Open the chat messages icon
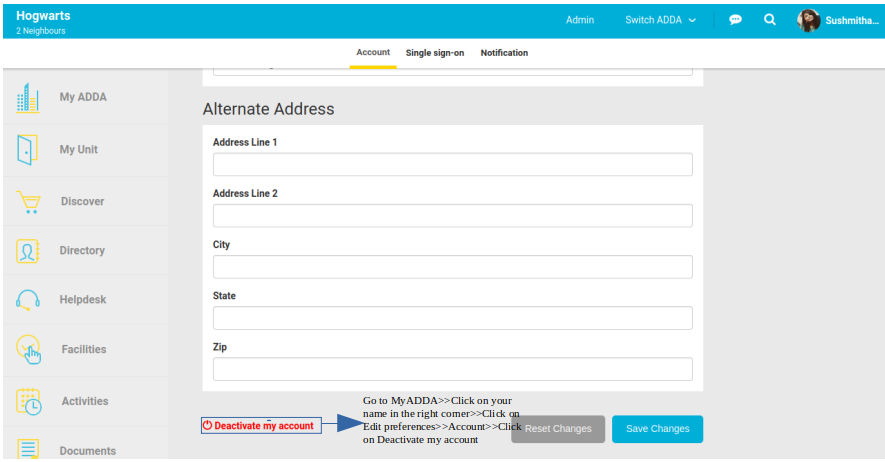885x462 pixels. point(735,20)
